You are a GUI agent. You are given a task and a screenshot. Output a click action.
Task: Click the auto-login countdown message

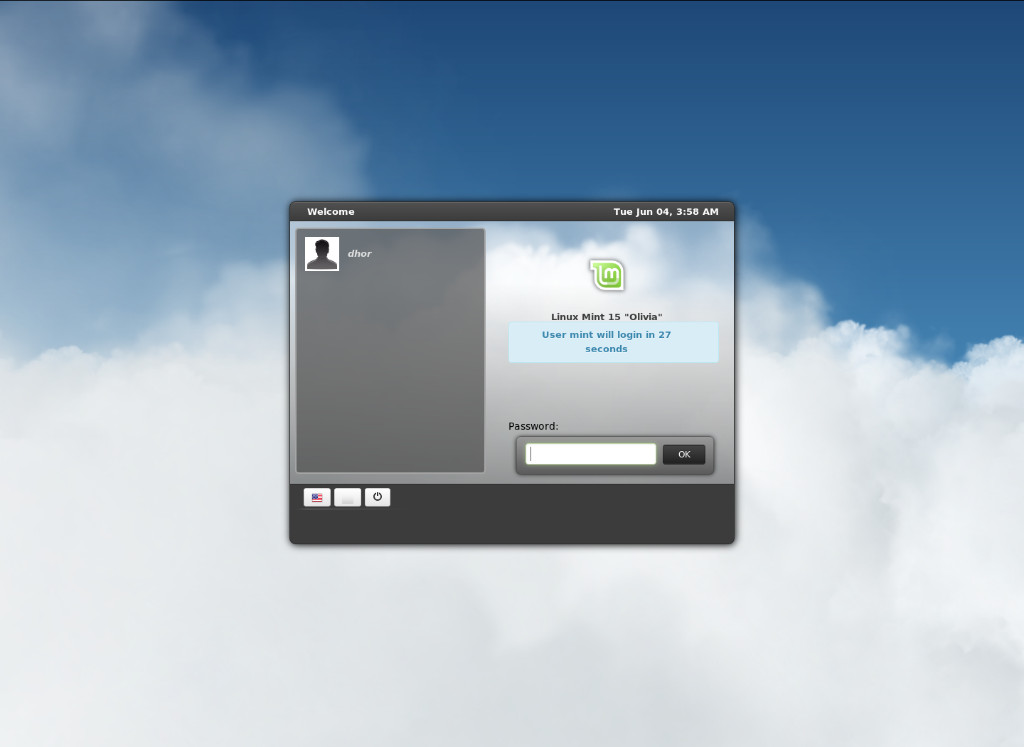tap(613, 342)
